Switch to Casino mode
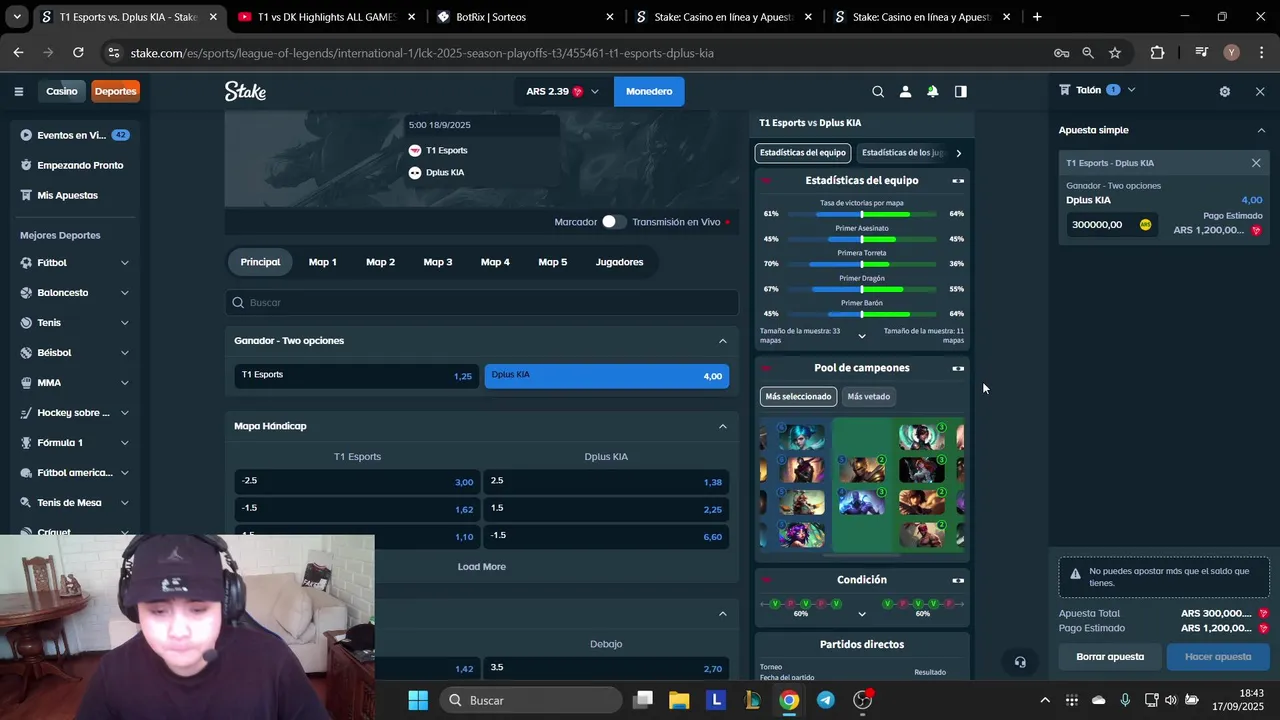Image resolution: width=1280 pixels, height=720 pixels. pyautogui.click(x=61, y=91)
